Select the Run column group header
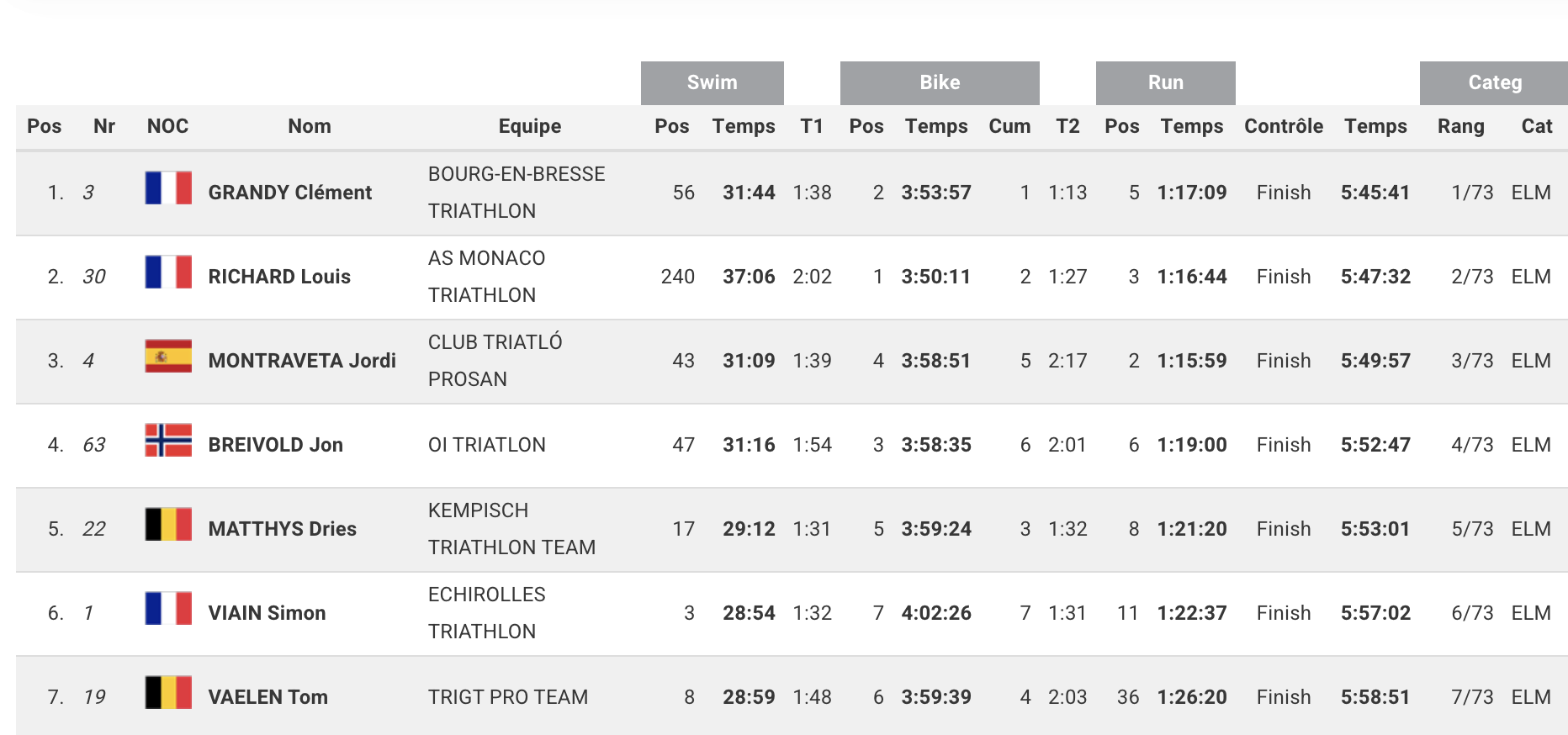The width and height of the screenshot is (1568, 735). click(x=1166, y=82)
